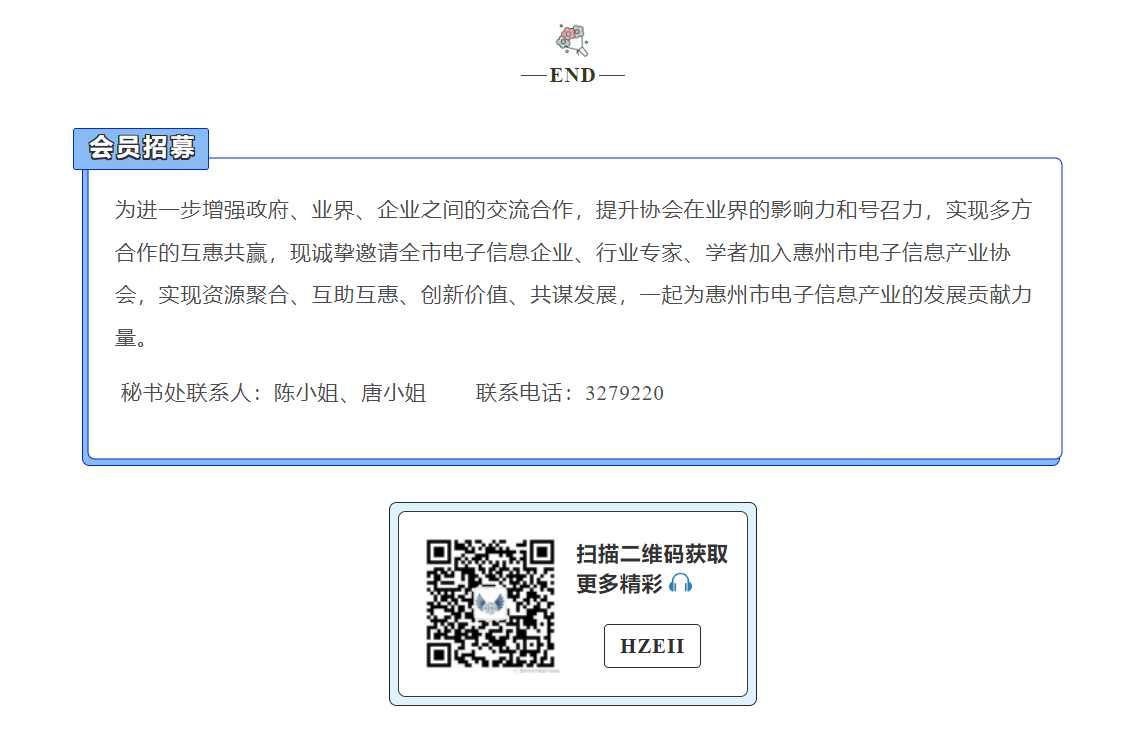The image size is (1129, 746).
Task: Click the 扫描二维码获取 heading text
Action: [x=652, y=555]
